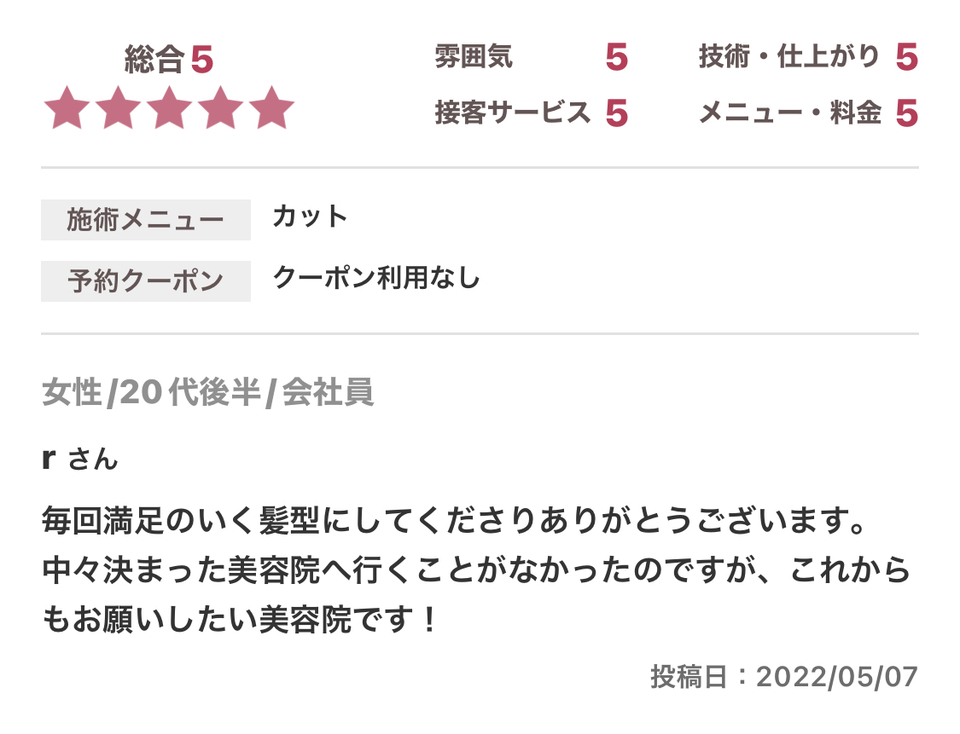960x734 pixels.
Task: Click the クーポン利用なし text
Action: (377, 278)
